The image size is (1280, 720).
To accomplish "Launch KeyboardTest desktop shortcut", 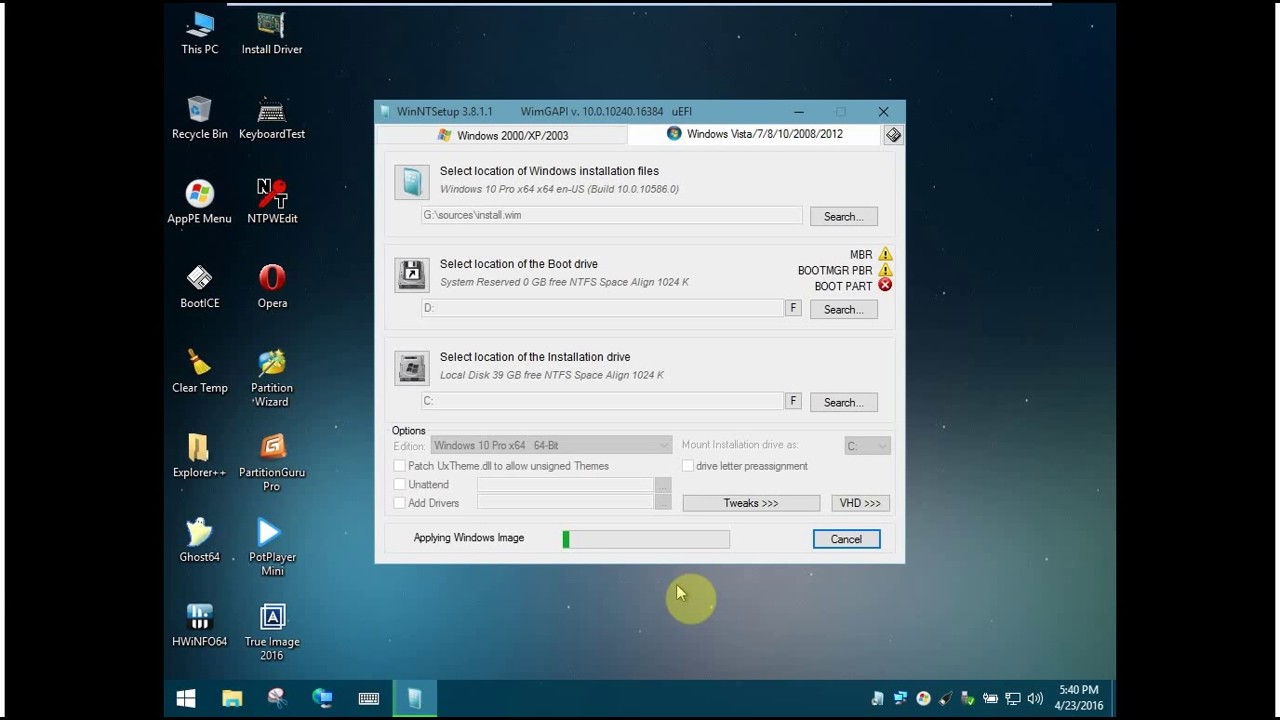I will click(x=272, y=118).
